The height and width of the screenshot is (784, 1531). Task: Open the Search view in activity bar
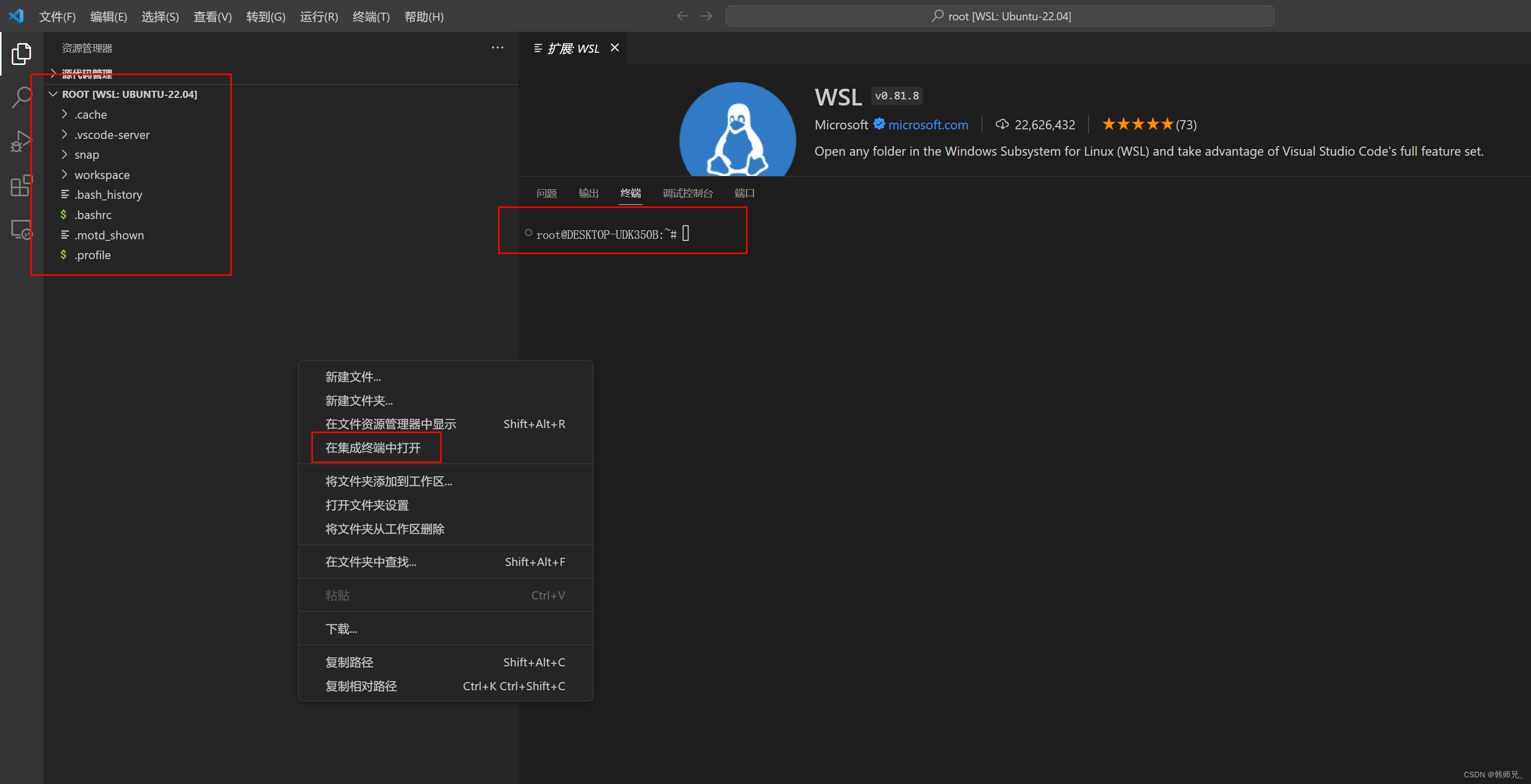click(x=21, y=97)
